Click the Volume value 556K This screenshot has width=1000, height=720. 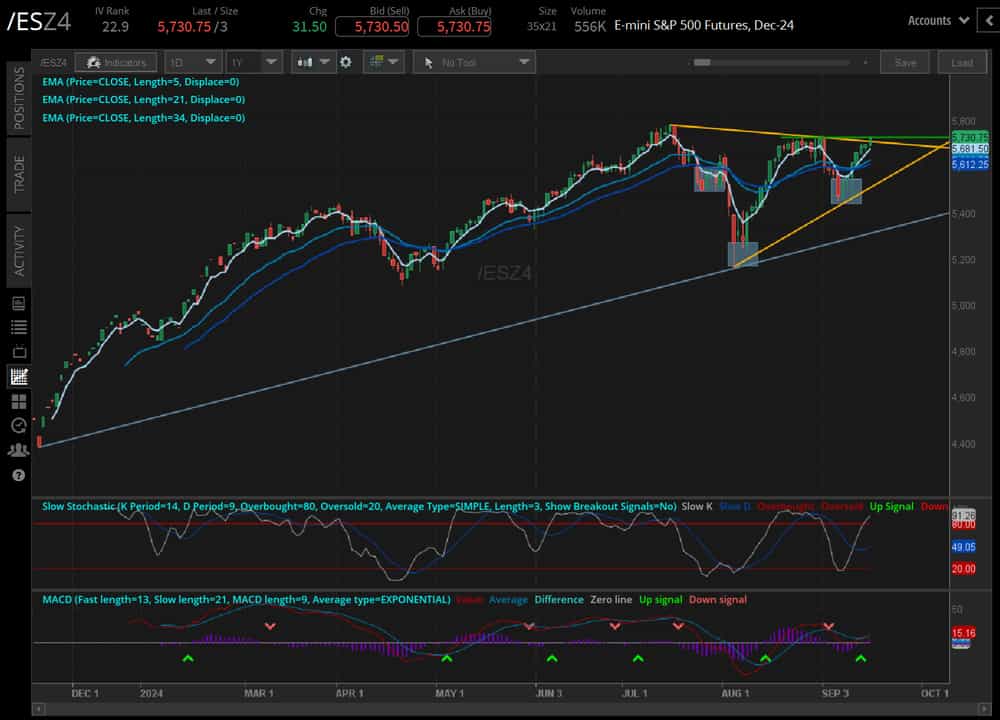coord(590,27)
